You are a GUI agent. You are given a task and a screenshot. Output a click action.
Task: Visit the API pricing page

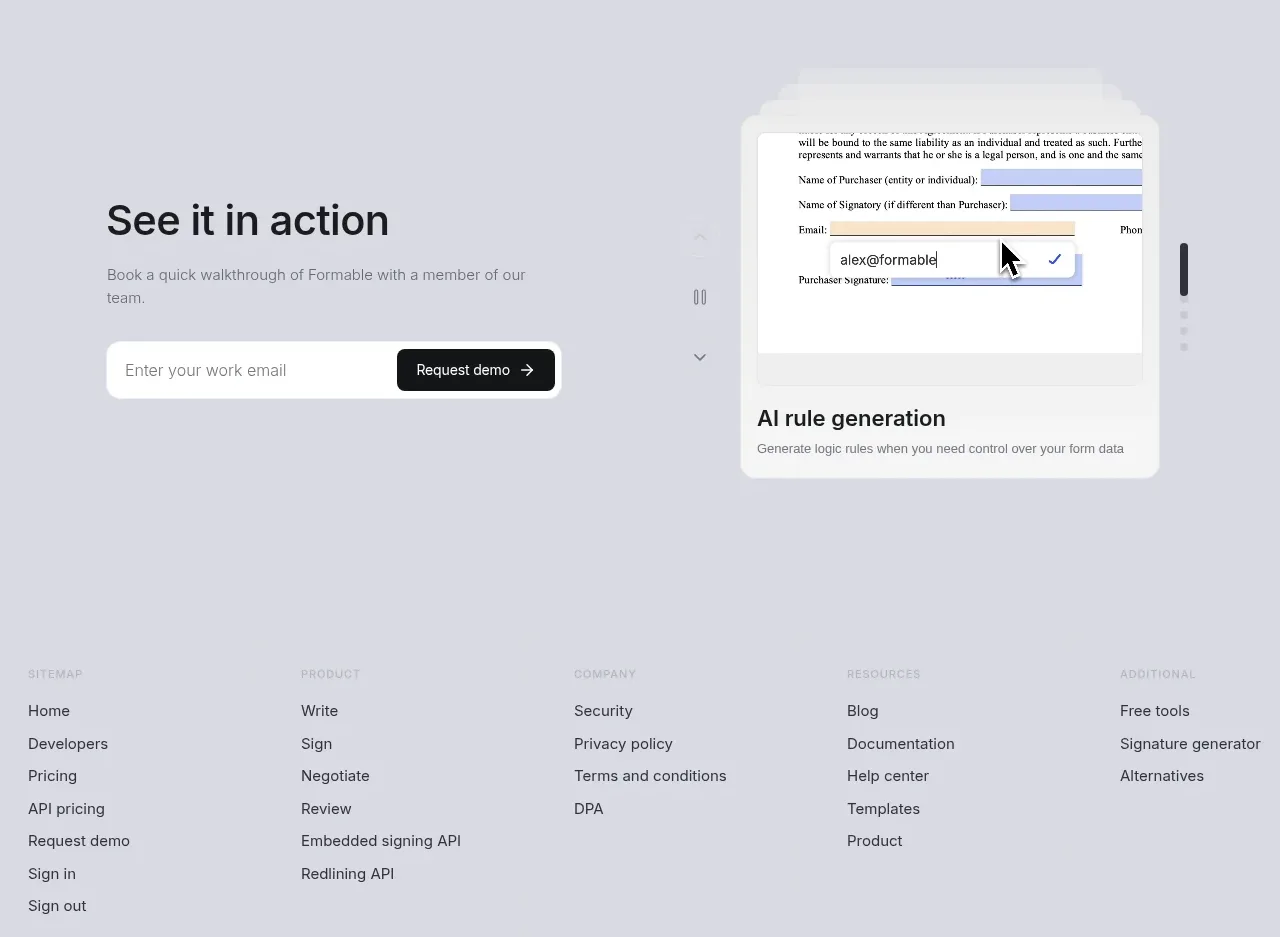click(x=66, y=809)
